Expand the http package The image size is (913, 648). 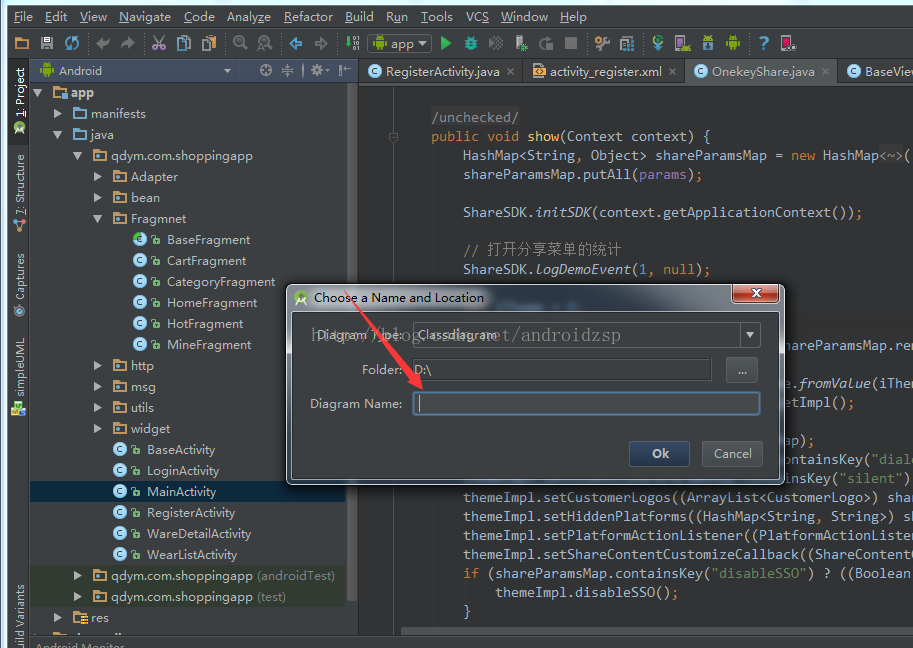click(x=98, y=366)
